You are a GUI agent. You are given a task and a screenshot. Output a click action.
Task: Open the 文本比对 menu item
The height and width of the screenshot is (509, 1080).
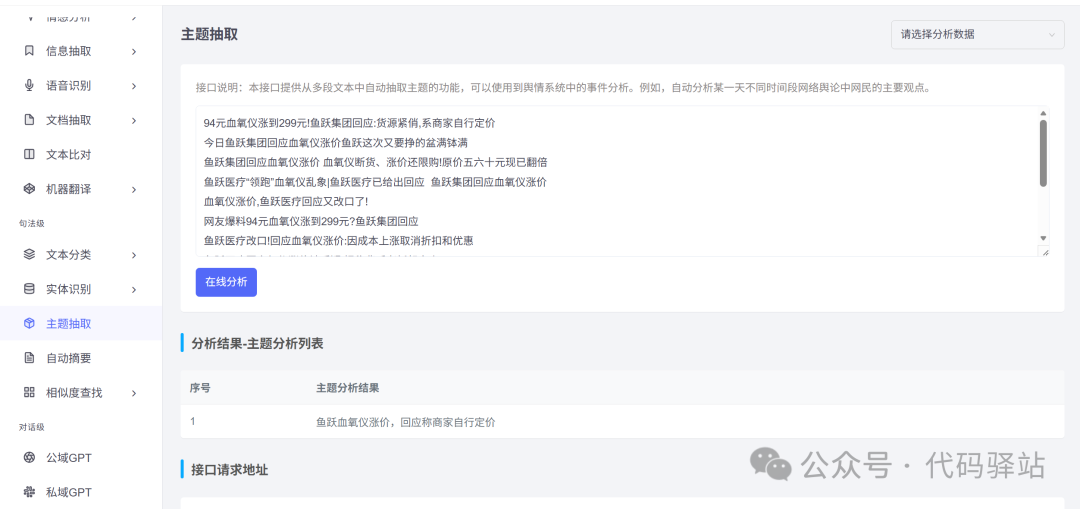click(x=81, y=154)
